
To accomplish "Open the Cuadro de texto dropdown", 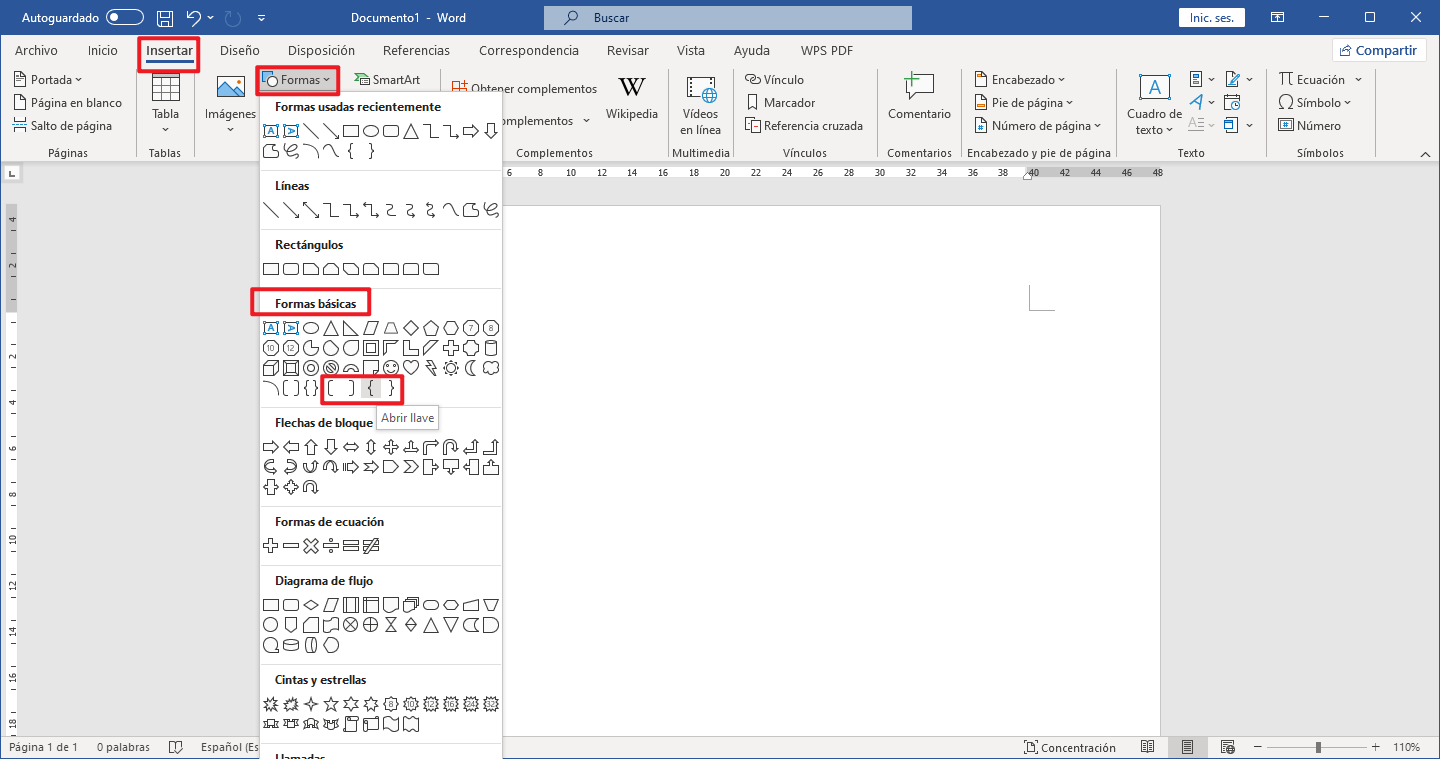I will [x=1154, y=104].
